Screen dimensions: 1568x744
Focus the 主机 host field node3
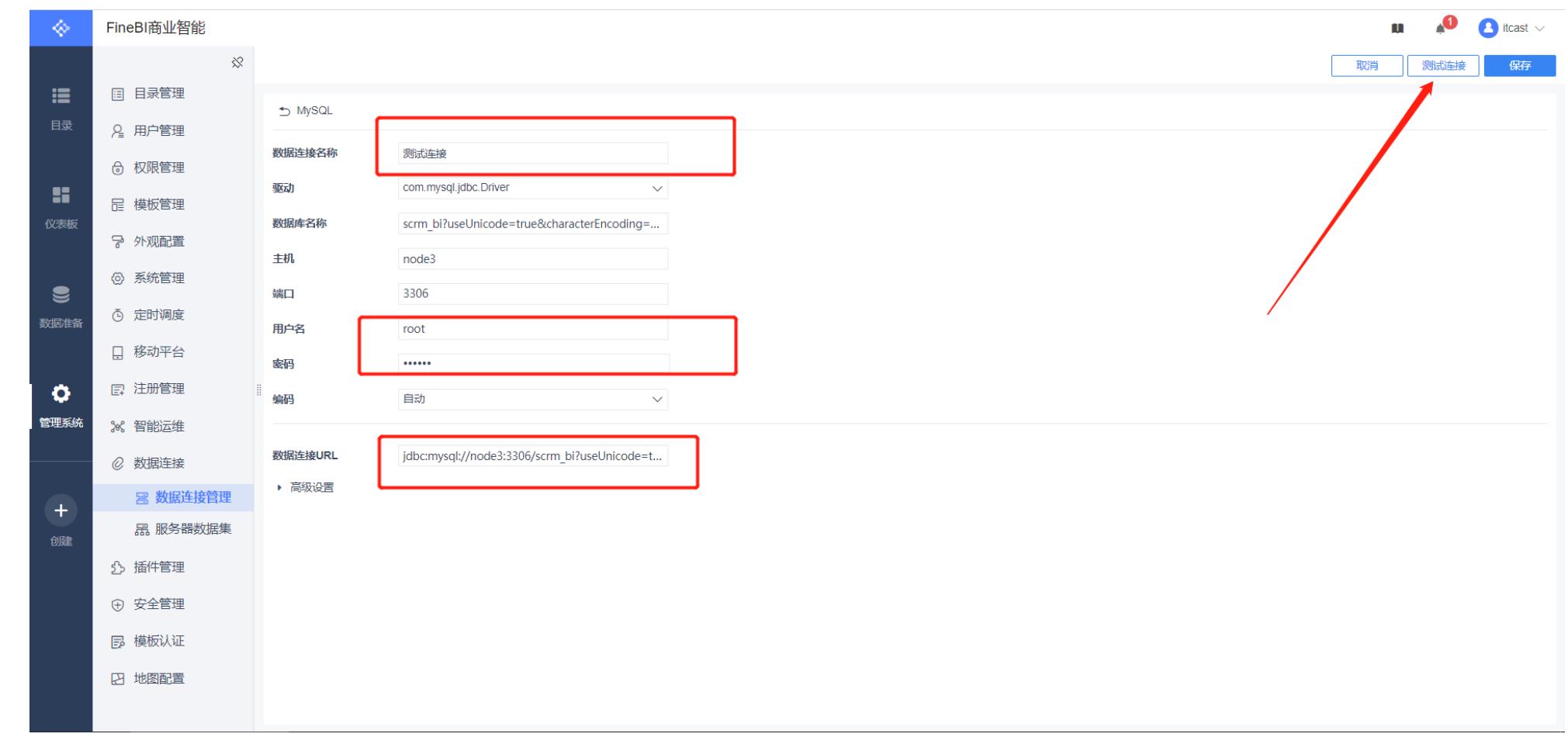(x=533, y=259)
